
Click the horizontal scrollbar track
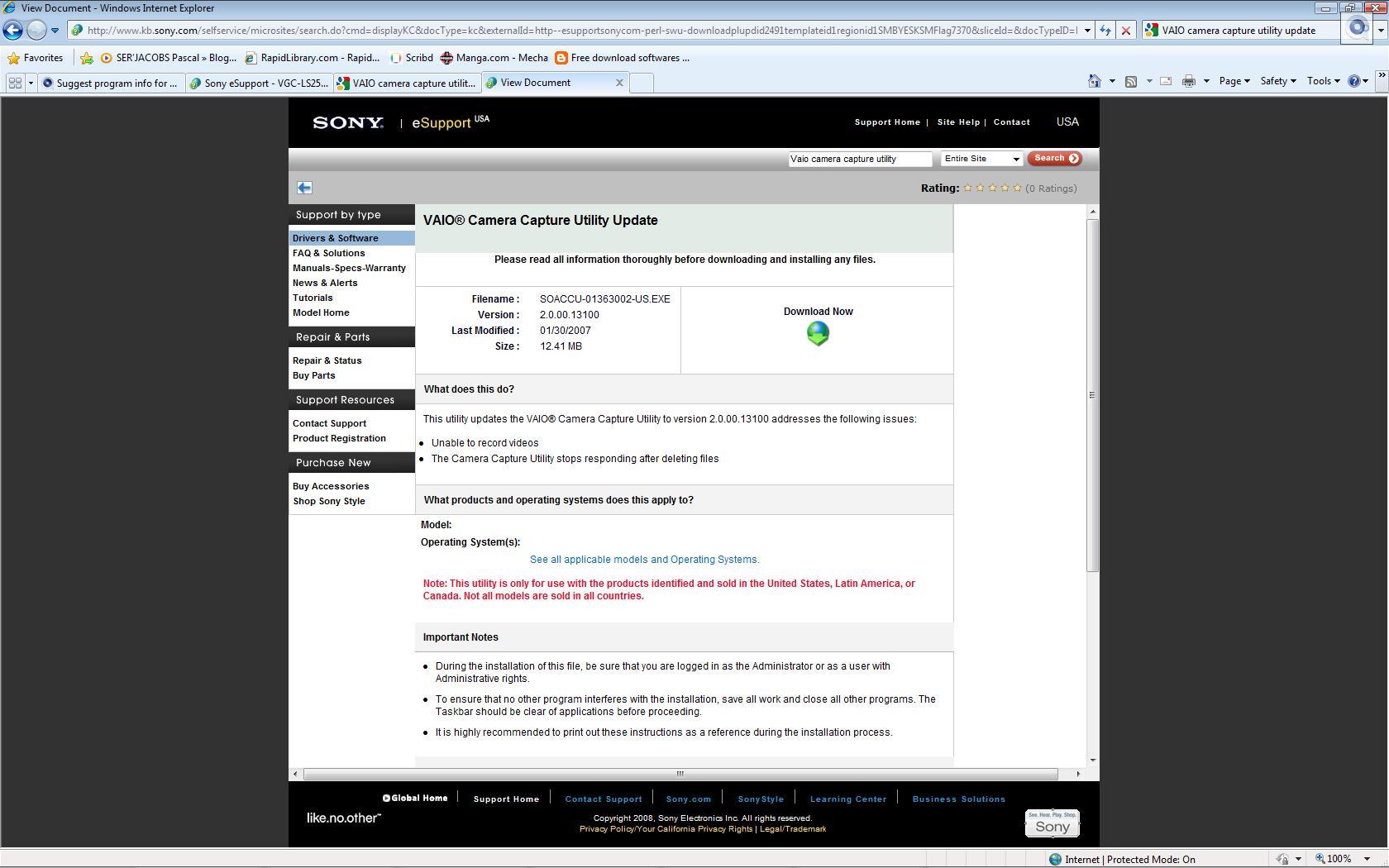pos(680,774)
